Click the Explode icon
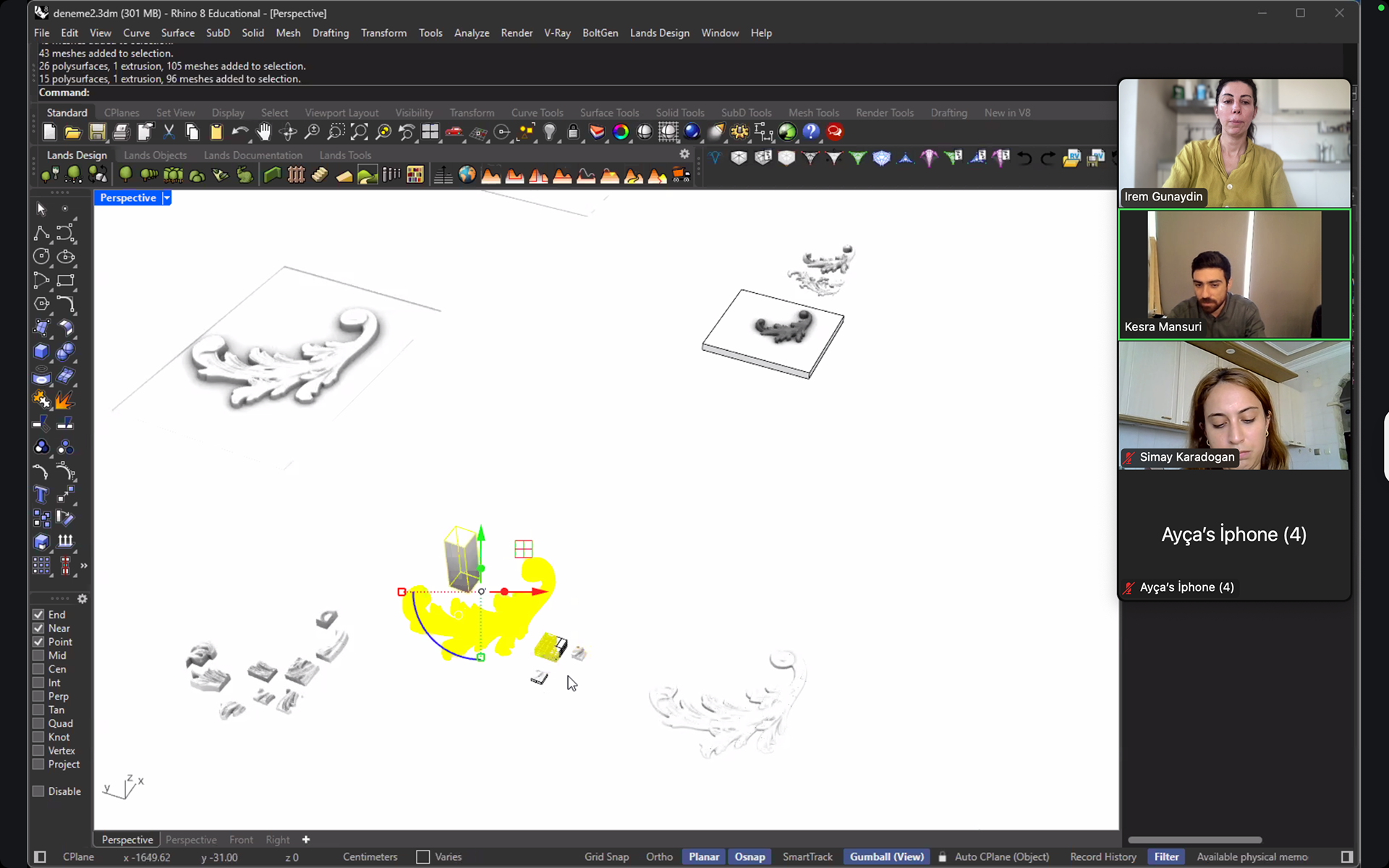Image resolution: width=1389 pixels, height=868 pixels. (66, 399)
